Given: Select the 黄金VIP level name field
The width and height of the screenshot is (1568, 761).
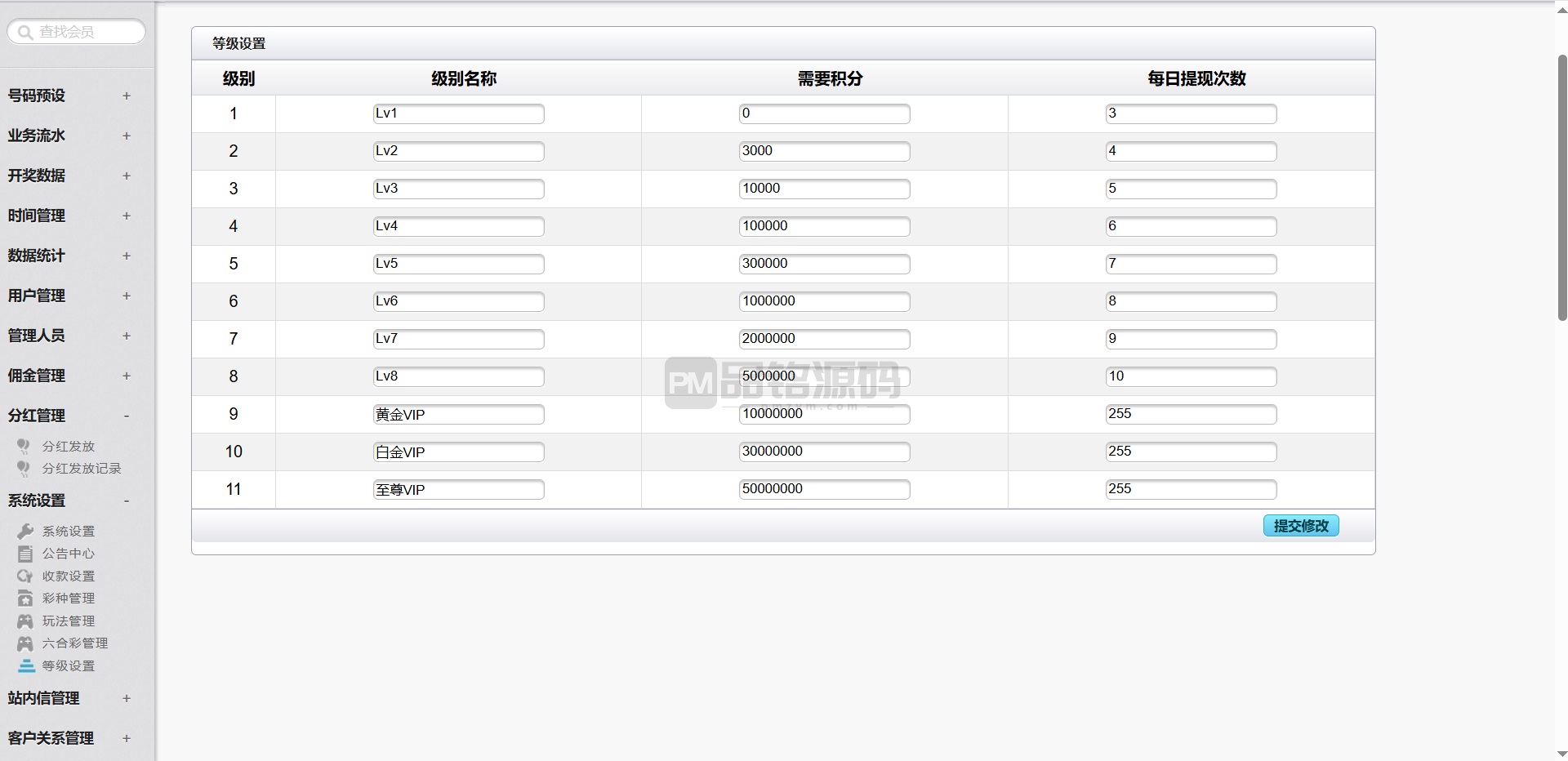Looking at the screenshot, I should tap(459, 415).
